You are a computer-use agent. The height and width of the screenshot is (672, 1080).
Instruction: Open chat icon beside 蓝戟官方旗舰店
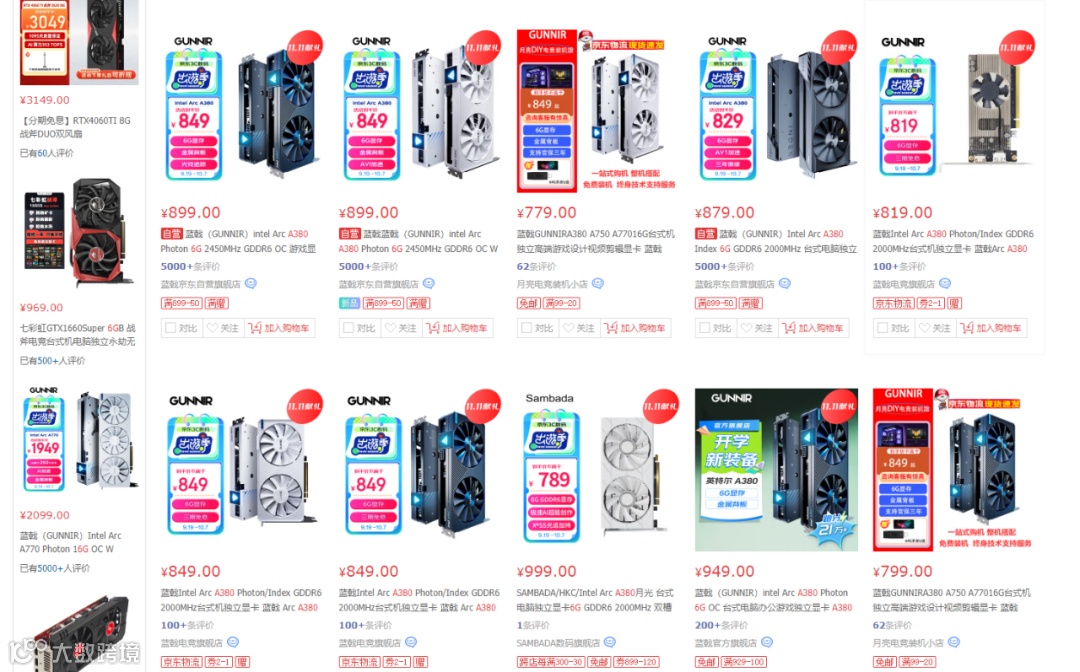767,642
